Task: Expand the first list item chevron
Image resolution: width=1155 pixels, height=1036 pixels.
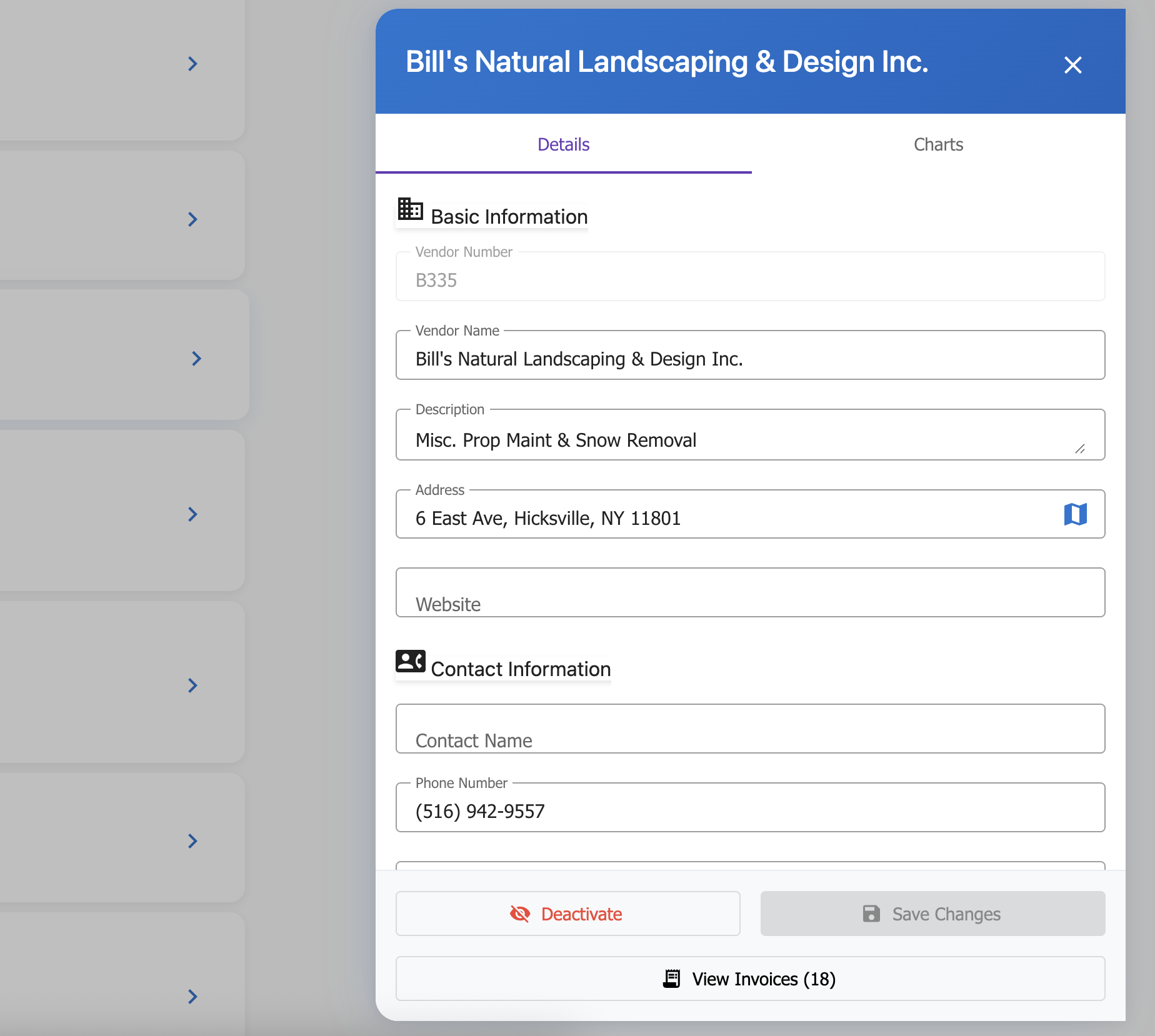Action: 192,64
